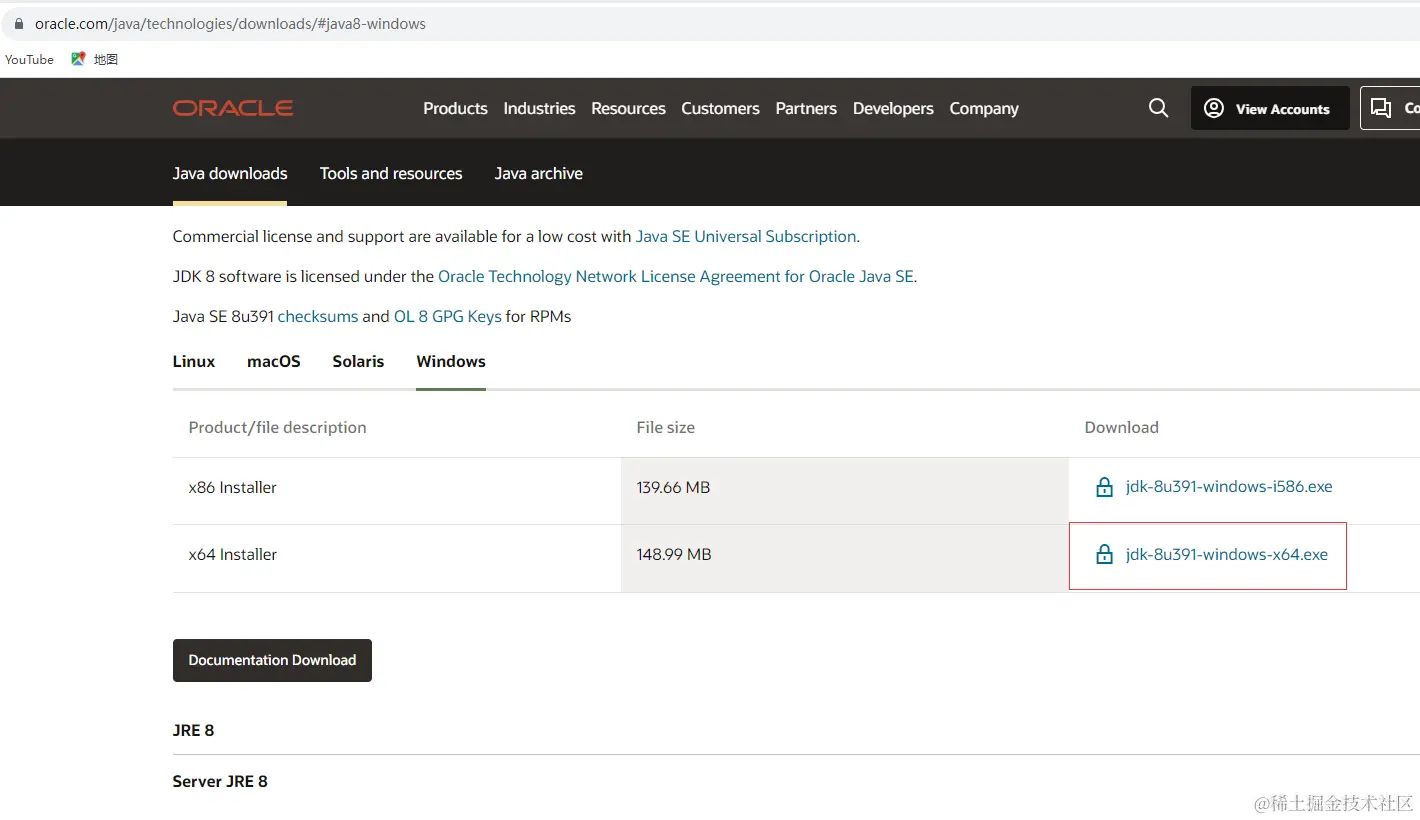This screenshot has height=820, width=1420.
Task: Expand the Server JRE 8 section
Action: click(220, 781)
